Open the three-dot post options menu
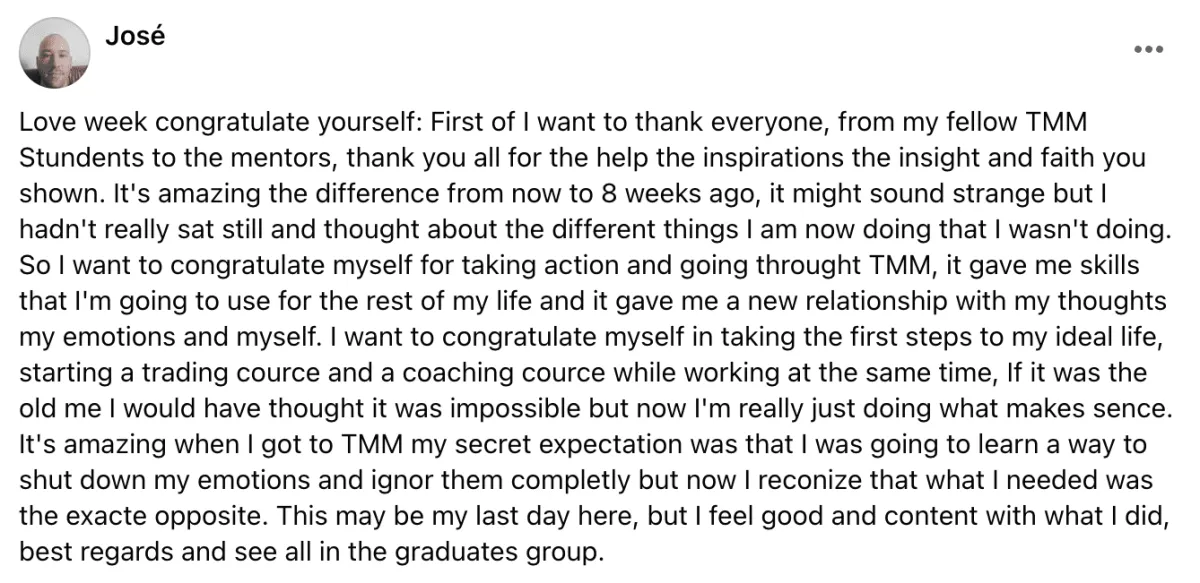Screen dimensions: 1200x583 pos(1148,49)
